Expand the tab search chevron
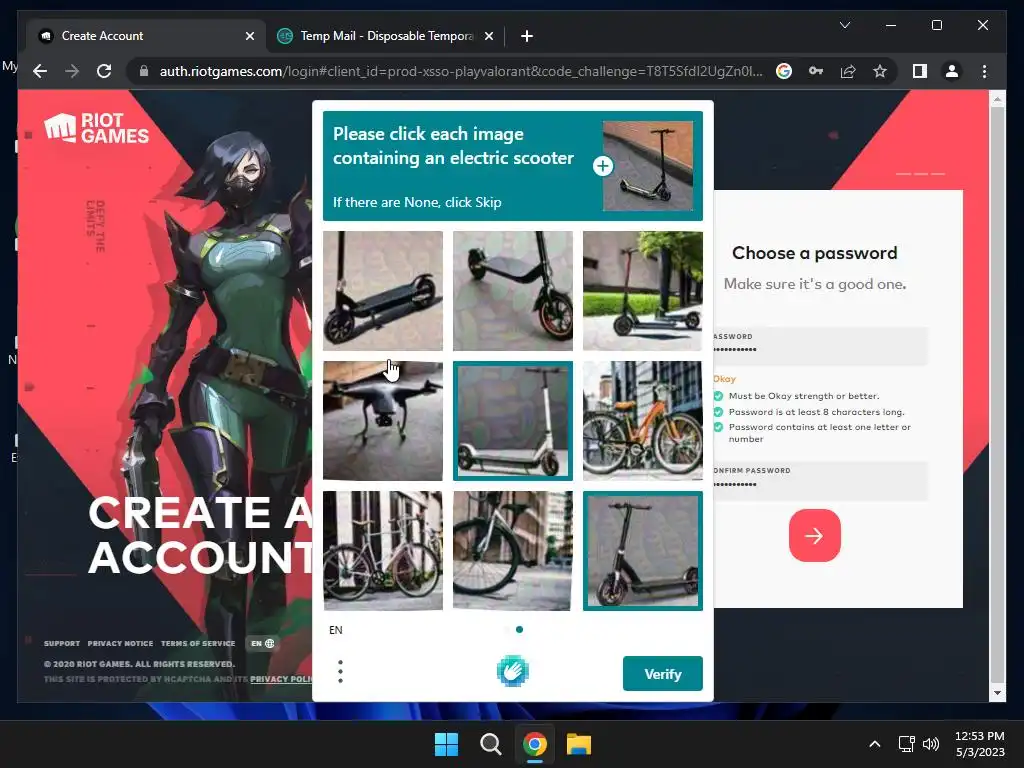1024x768 pixels. pos(844,25)
